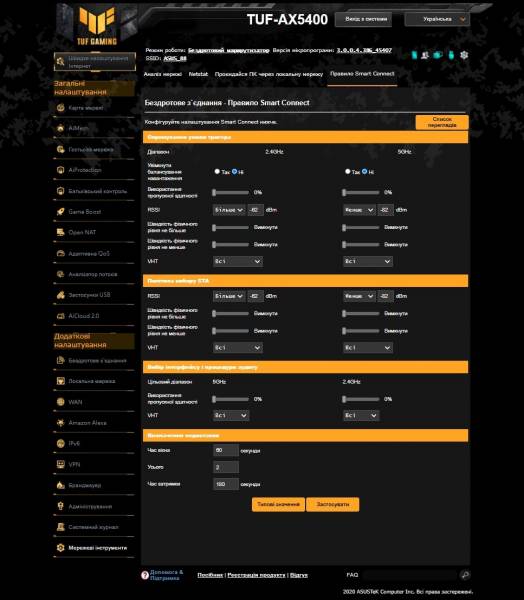
Task: Open Parental Control (Батьківський контроль) icon
Action: coord(60,191)
